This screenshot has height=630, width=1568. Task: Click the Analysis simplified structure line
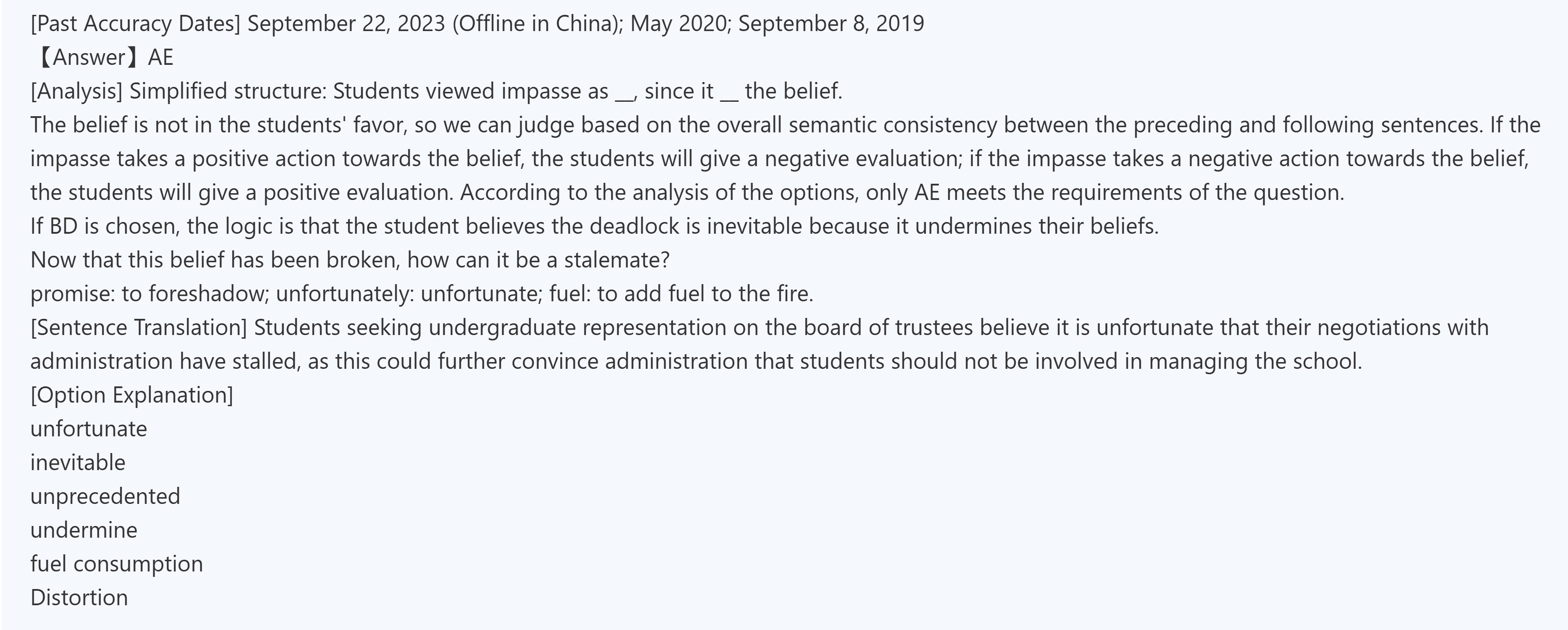pyautogui.click(x=436, y=91)
